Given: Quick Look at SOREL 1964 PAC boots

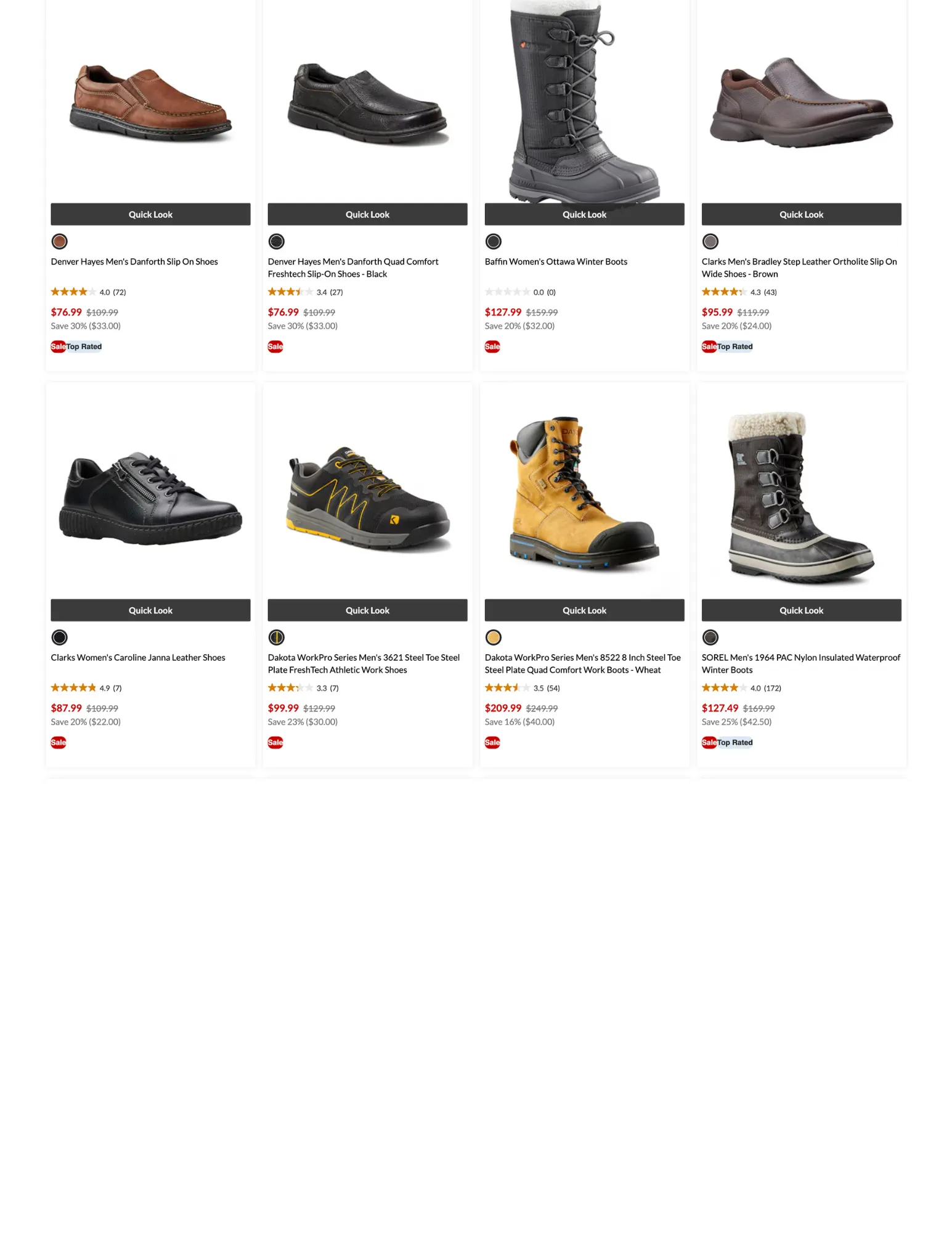Looking at the screenshot, I should [801, 610].
